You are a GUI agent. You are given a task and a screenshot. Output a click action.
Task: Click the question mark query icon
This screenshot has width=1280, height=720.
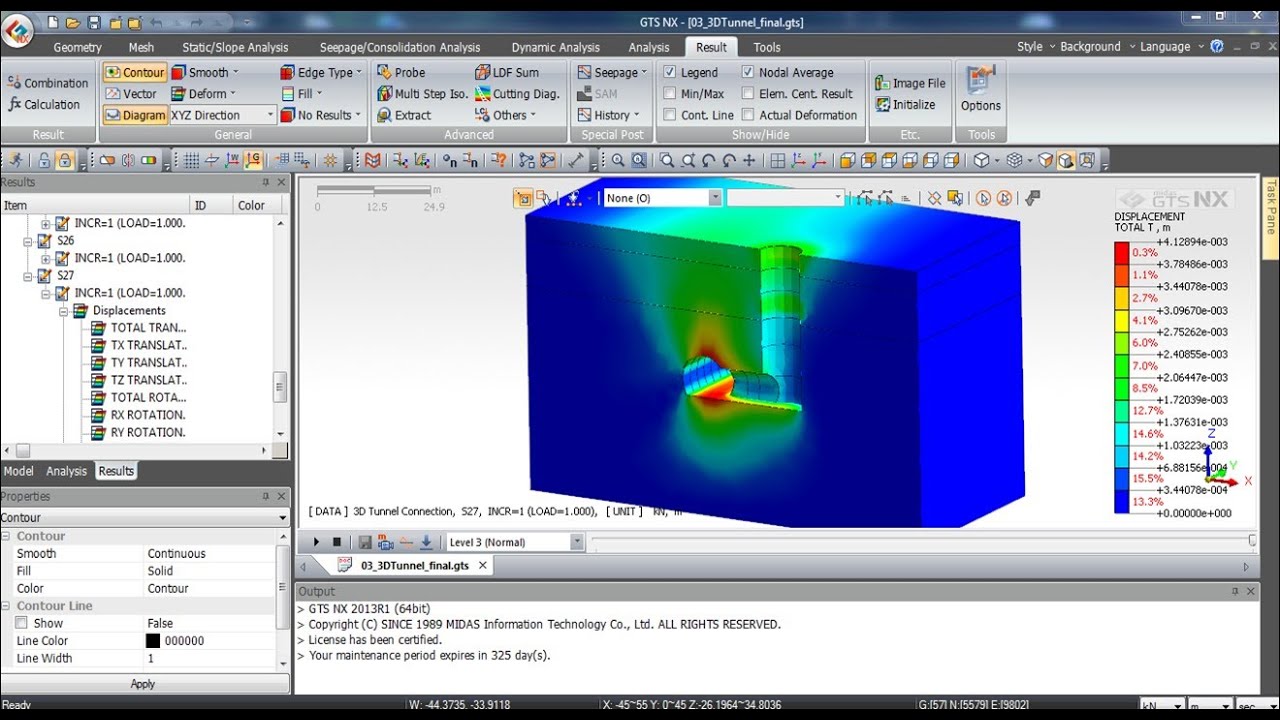pyautogui.click(x=499, y=160)
